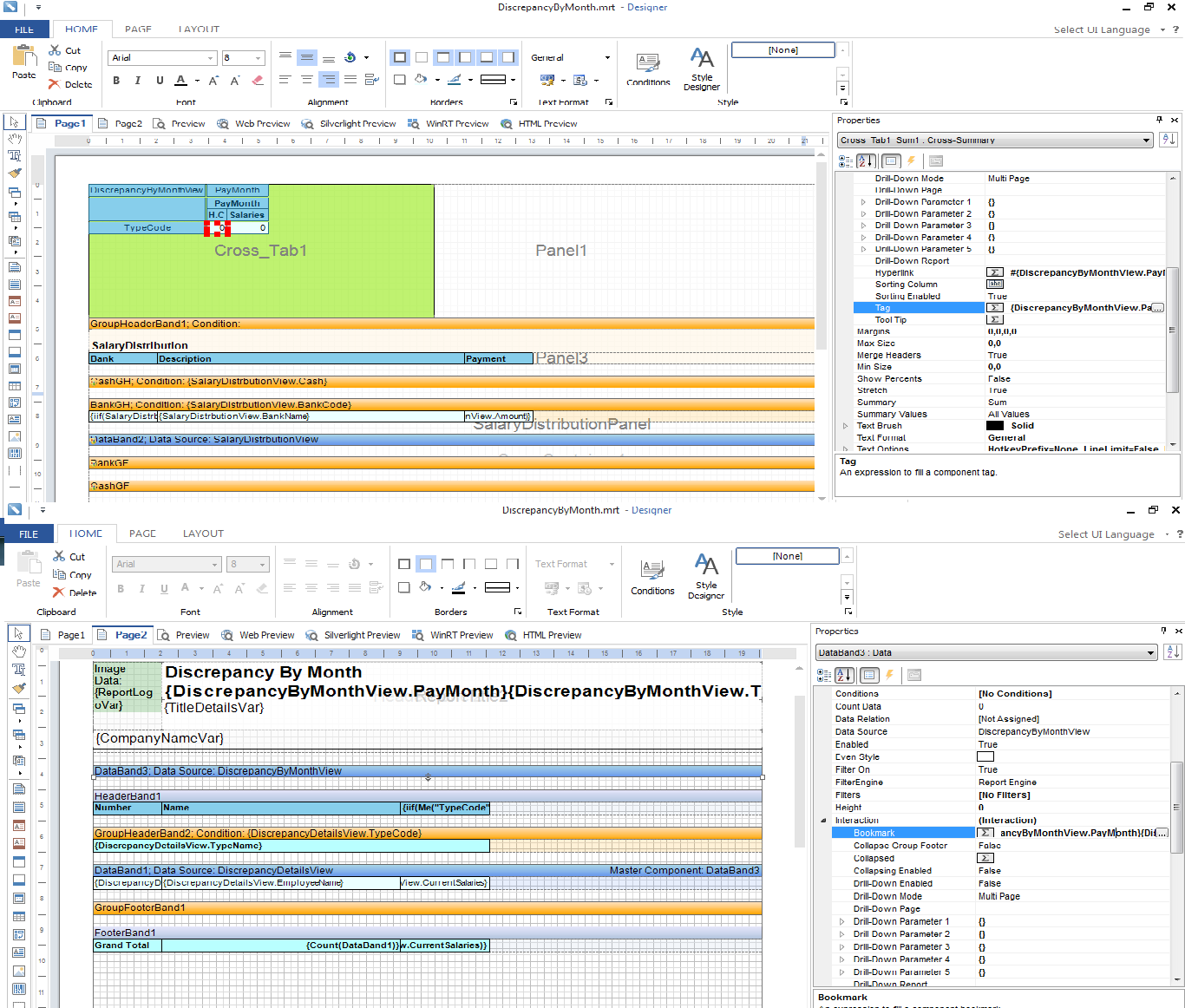Image resolution: width=1185 pixels, height=1008 pixels.
Task: Open Page2 tab in the upper window
Action: (121, 123)
